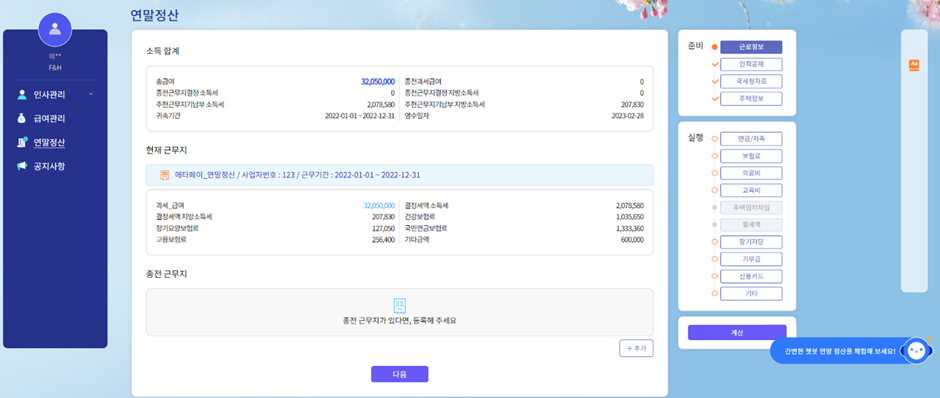
Task: Select the 인적공제 step
Action: point(751,64)
